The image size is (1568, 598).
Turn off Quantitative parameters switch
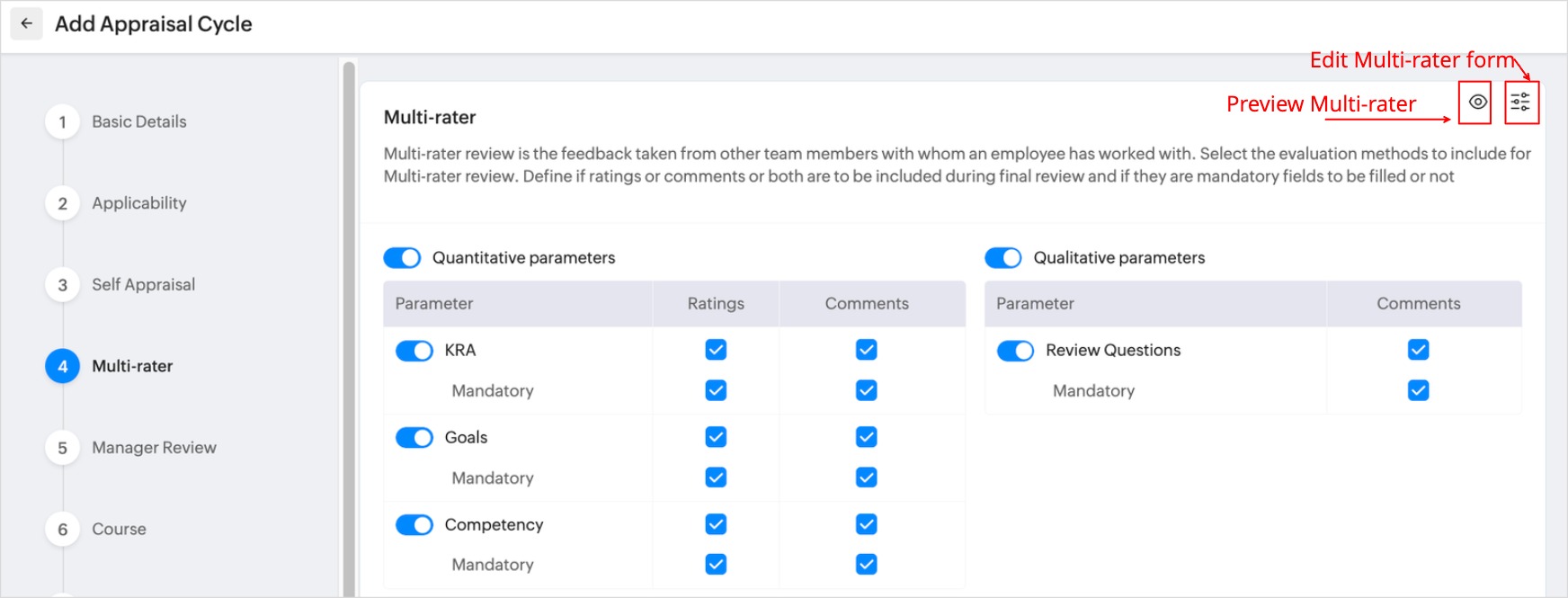point(402,258)
